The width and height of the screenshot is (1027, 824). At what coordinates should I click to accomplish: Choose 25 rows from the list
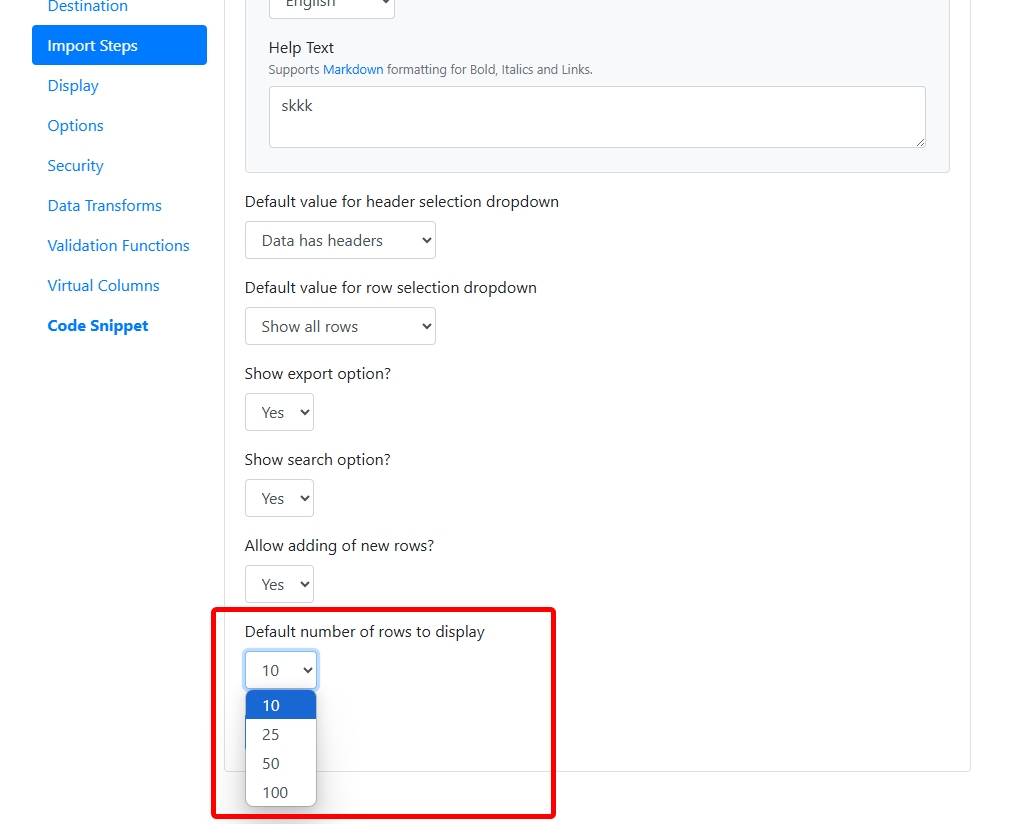[x=281, y=734]
